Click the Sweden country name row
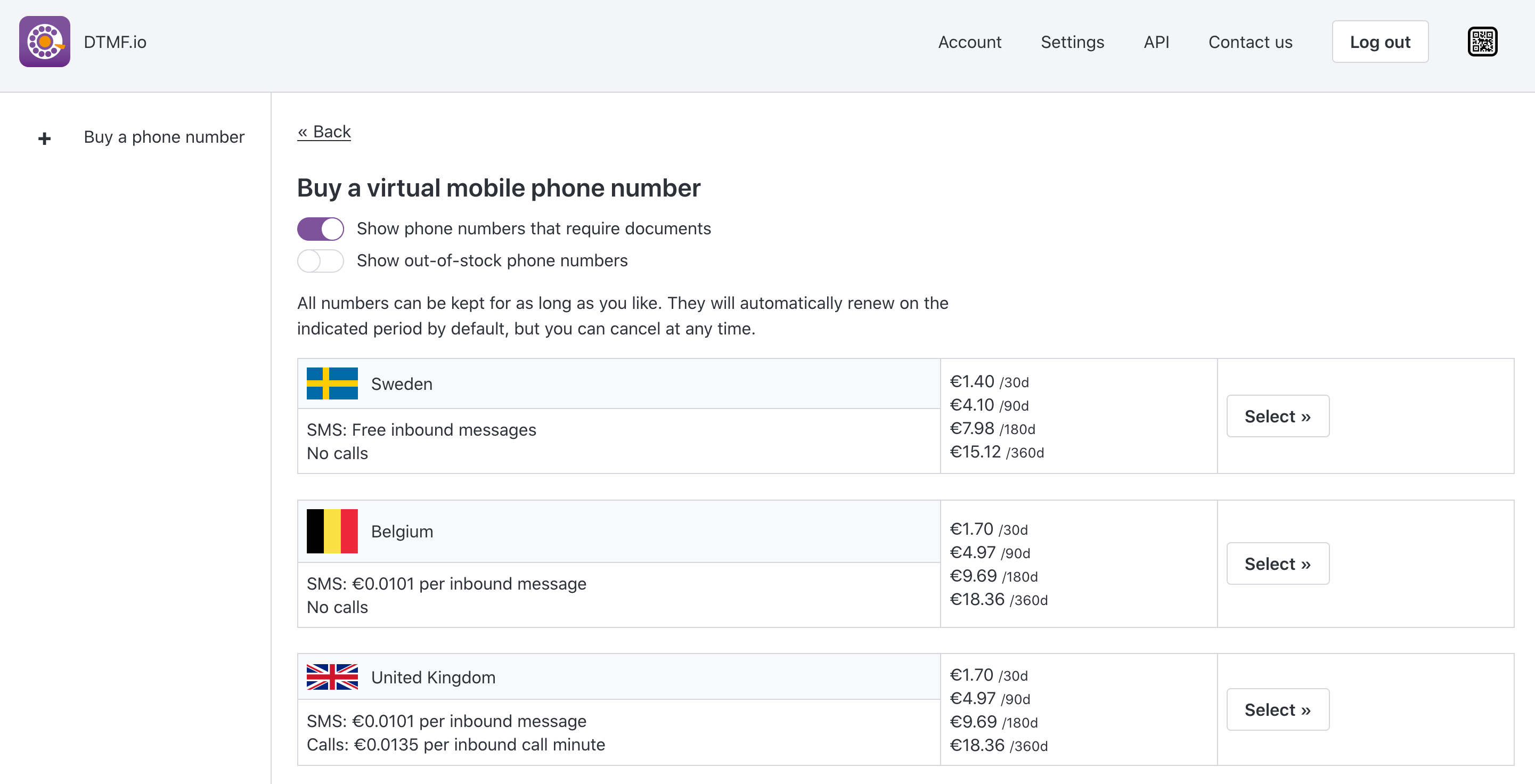The width and height of the screenshot is (1535, 784). pos(402,384)
